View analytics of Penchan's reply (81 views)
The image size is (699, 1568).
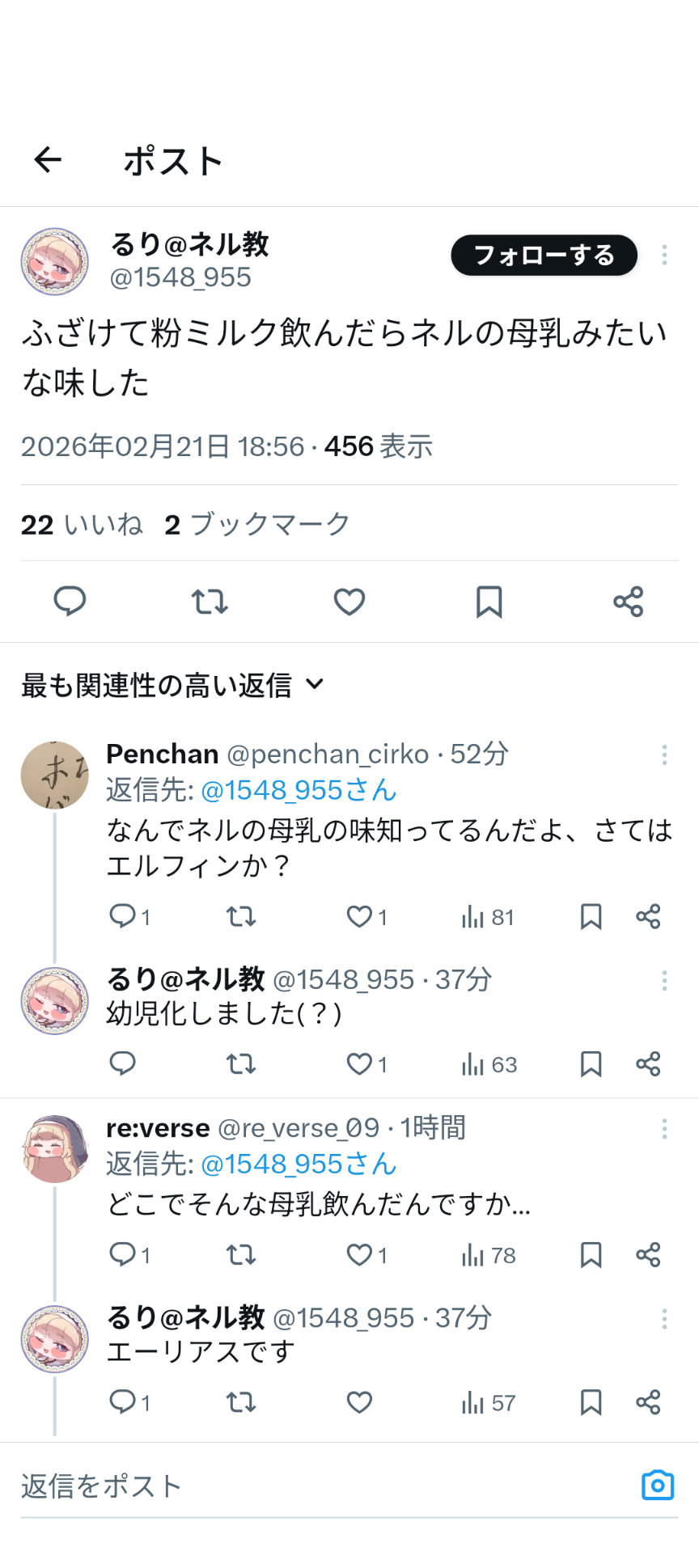coord(487,917)
